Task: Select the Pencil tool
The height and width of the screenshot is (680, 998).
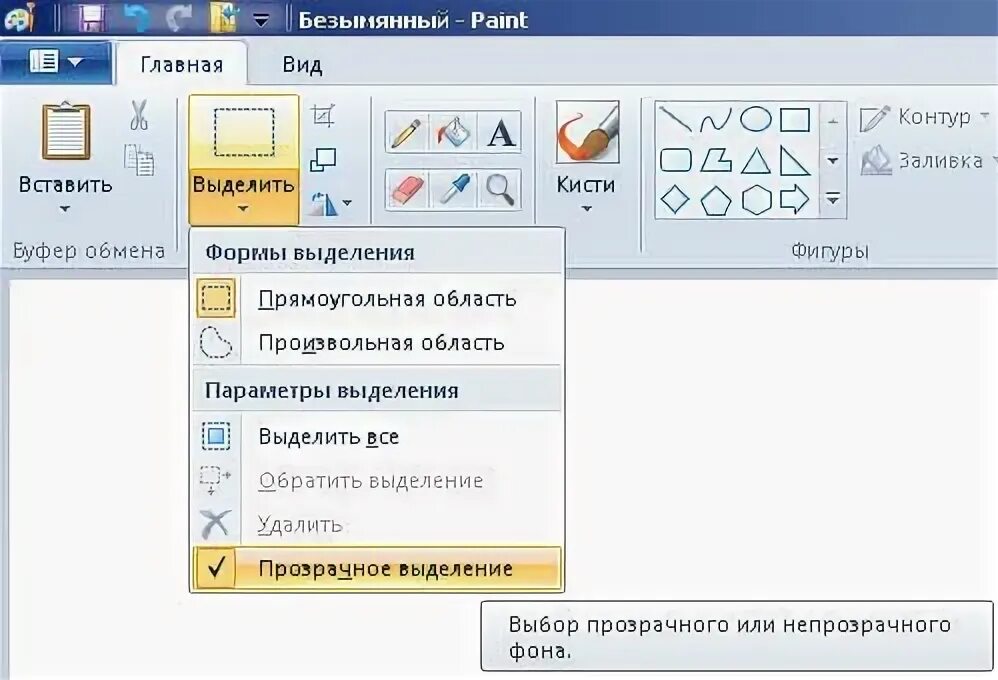Action: [405, 130]
